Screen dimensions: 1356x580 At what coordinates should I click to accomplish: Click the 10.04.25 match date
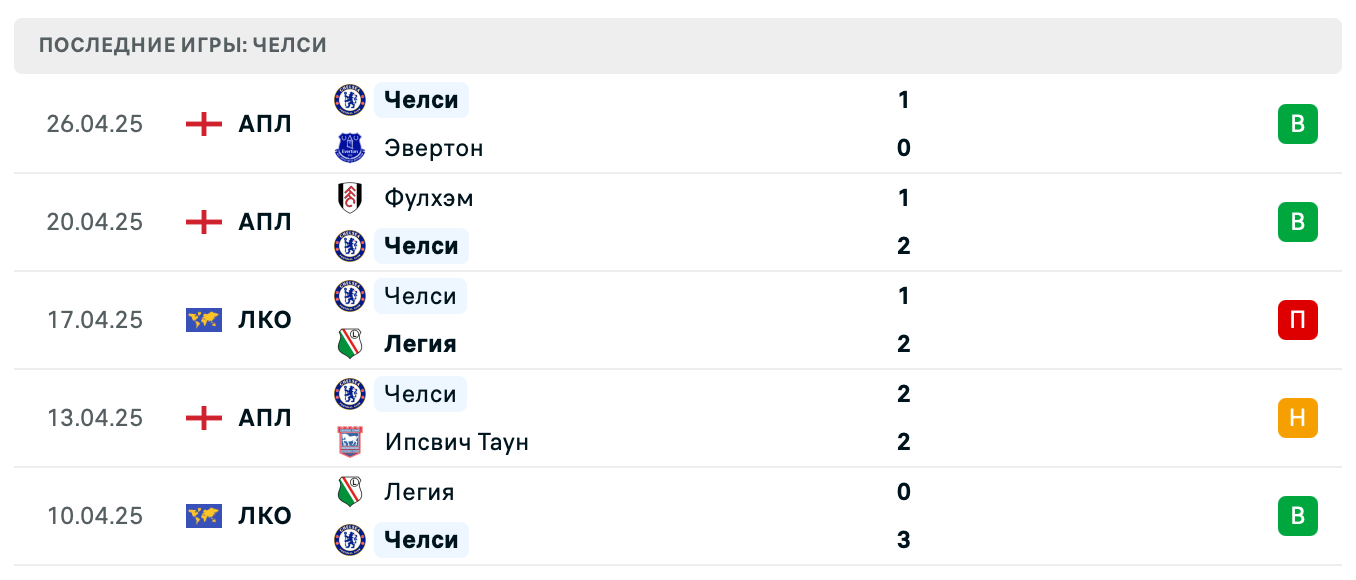pos(95,516)
